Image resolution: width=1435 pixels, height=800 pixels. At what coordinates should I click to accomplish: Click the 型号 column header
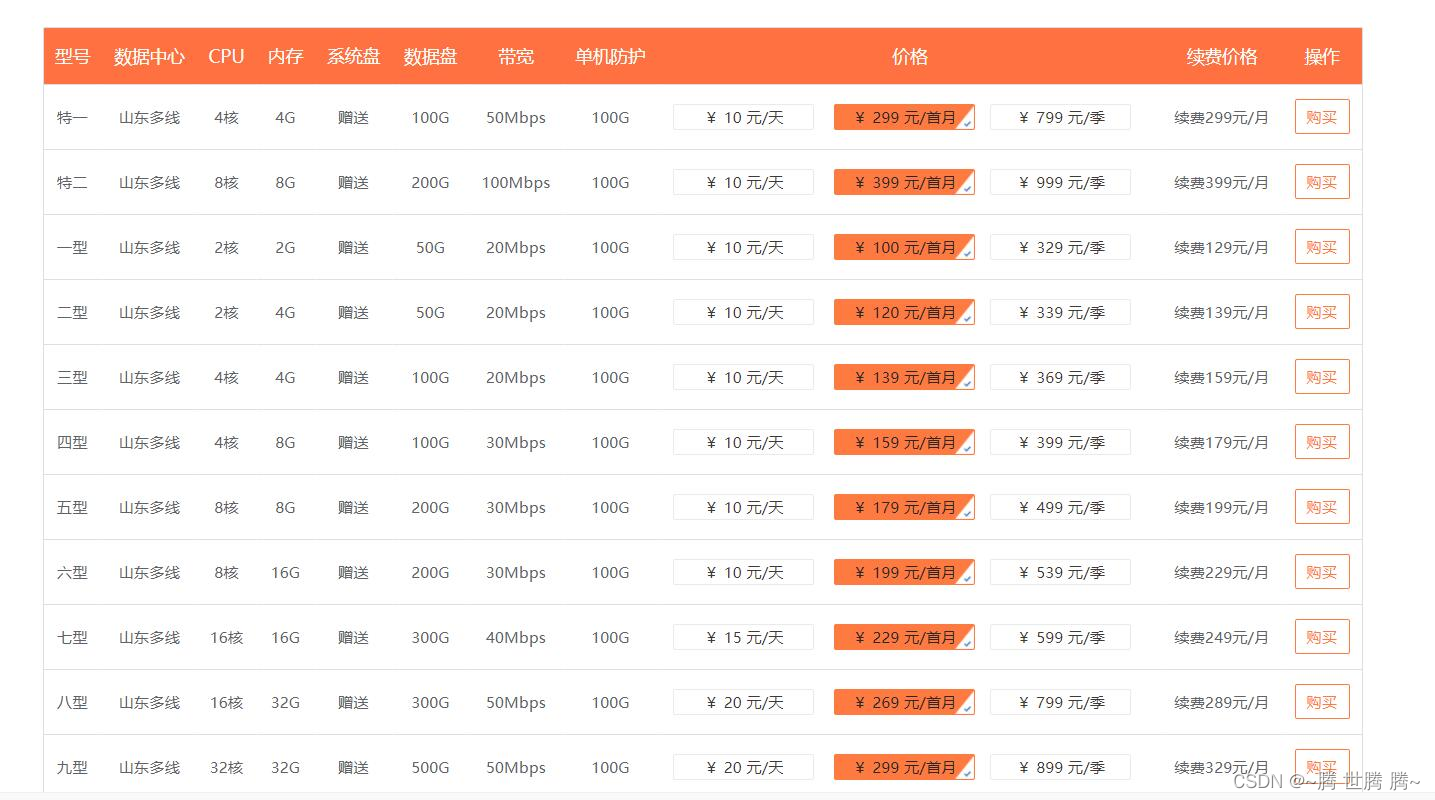click(x=72, y=56)
